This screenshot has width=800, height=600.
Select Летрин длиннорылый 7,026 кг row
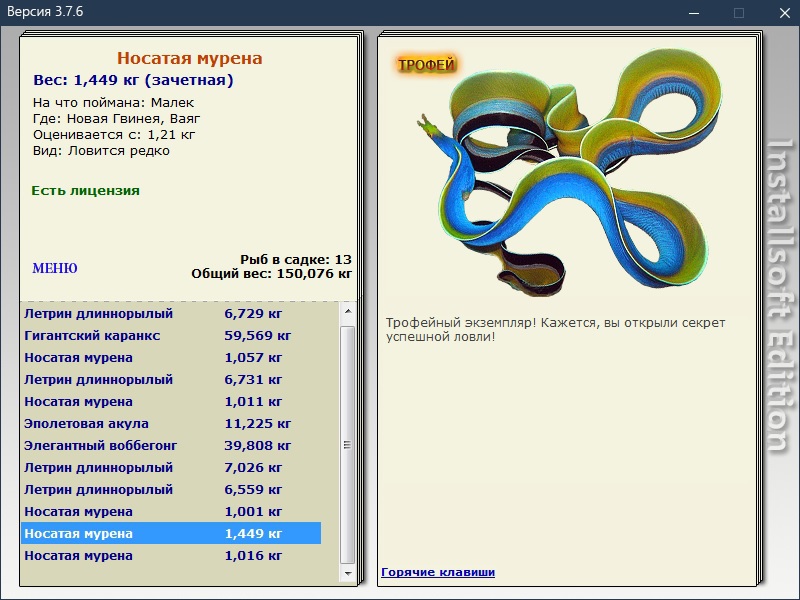tap(171, 467)
